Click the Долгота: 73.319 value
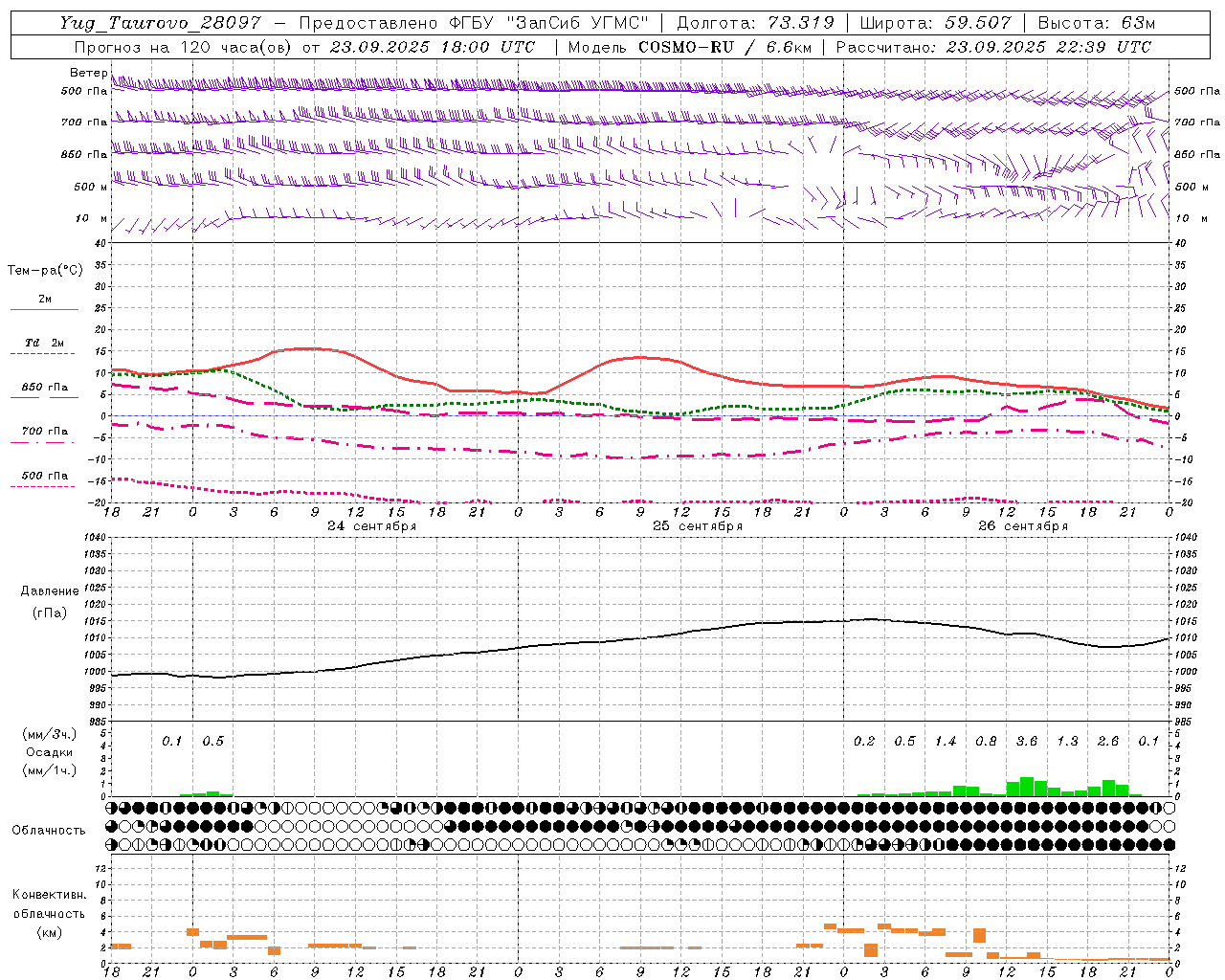Screen dimensions: 1225x980 (x=755, y=23)
